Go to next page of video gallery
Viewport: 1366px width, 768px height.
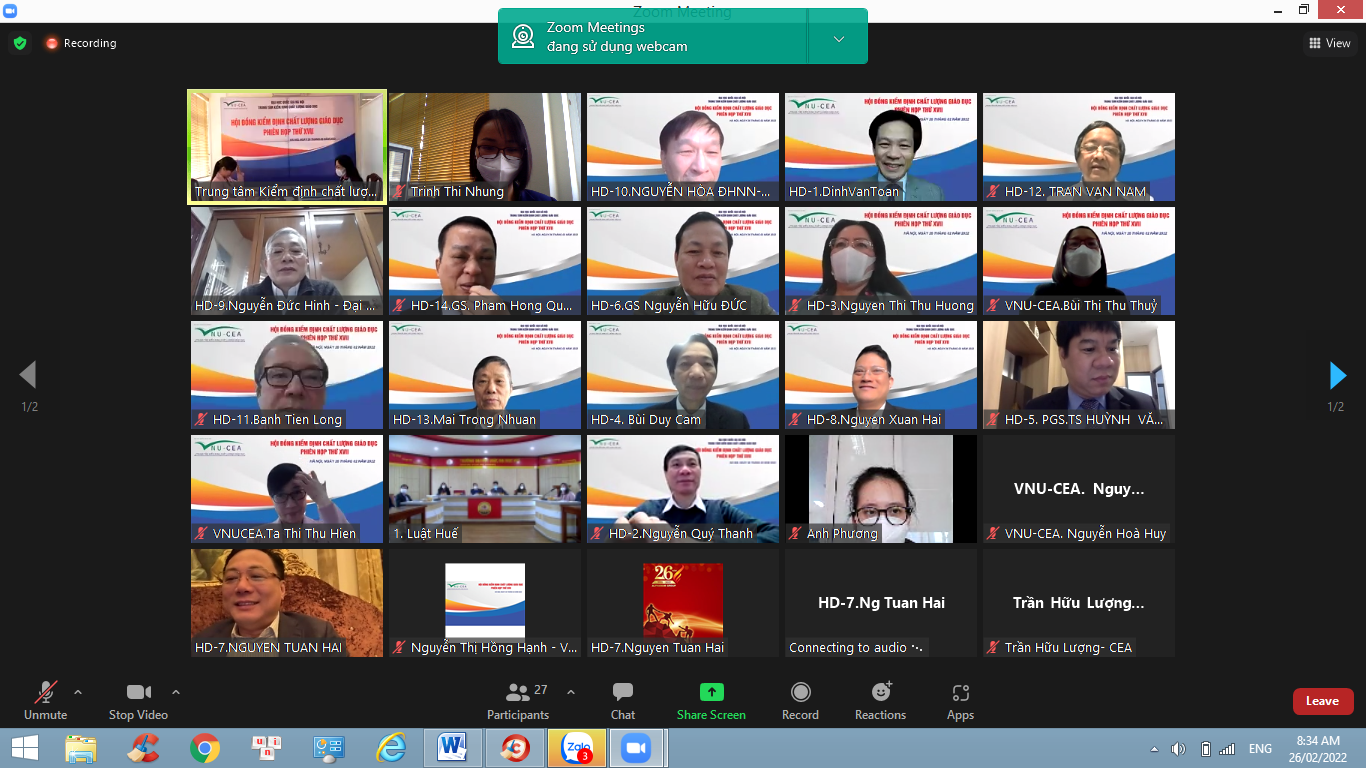tap(1337, 375)
